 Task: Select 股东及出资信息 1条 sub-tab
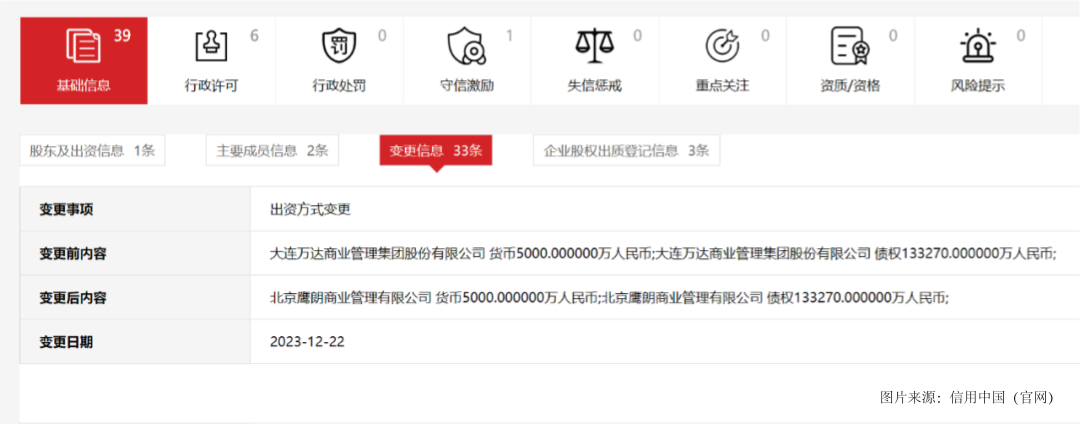click(x=92, y=151)
